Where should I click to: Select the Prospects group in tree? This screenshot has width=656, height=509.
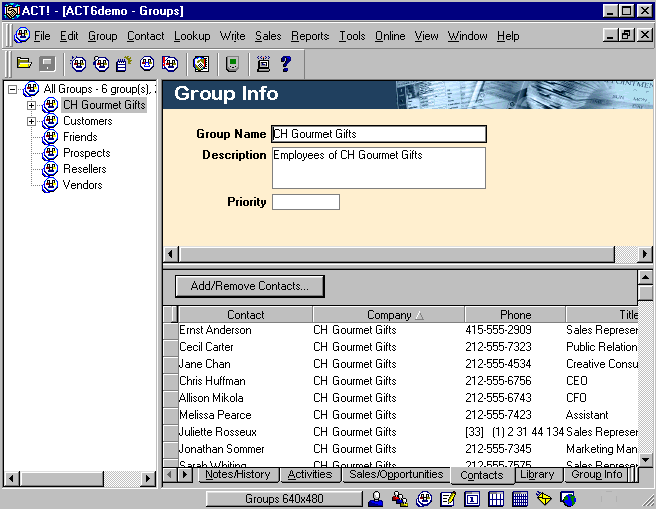point(87,153)
